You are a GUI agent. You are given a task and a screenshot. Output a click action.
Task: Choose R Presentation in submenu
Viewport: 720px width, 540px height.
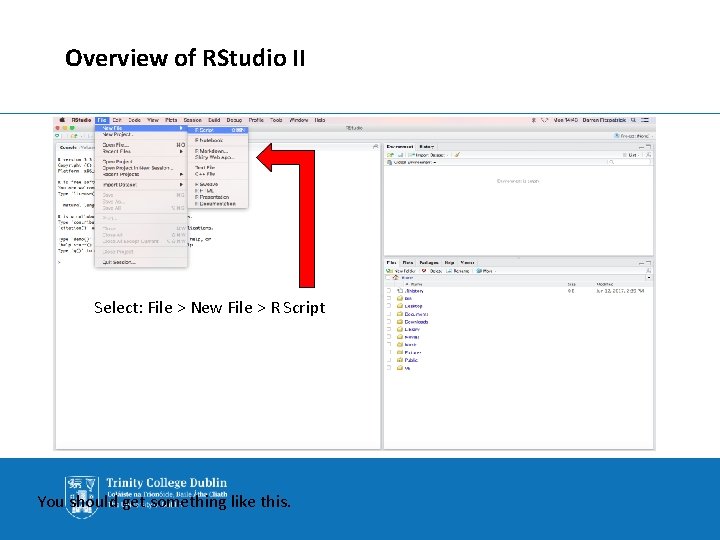[x=218, y=197]
